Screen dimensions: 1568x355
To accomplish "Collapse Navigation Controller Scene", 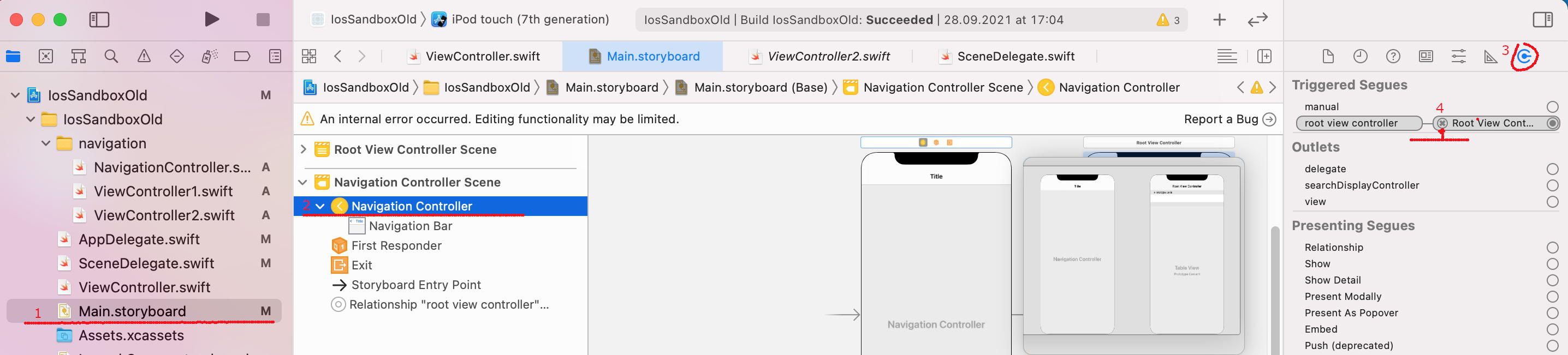I will click(304, 182).
